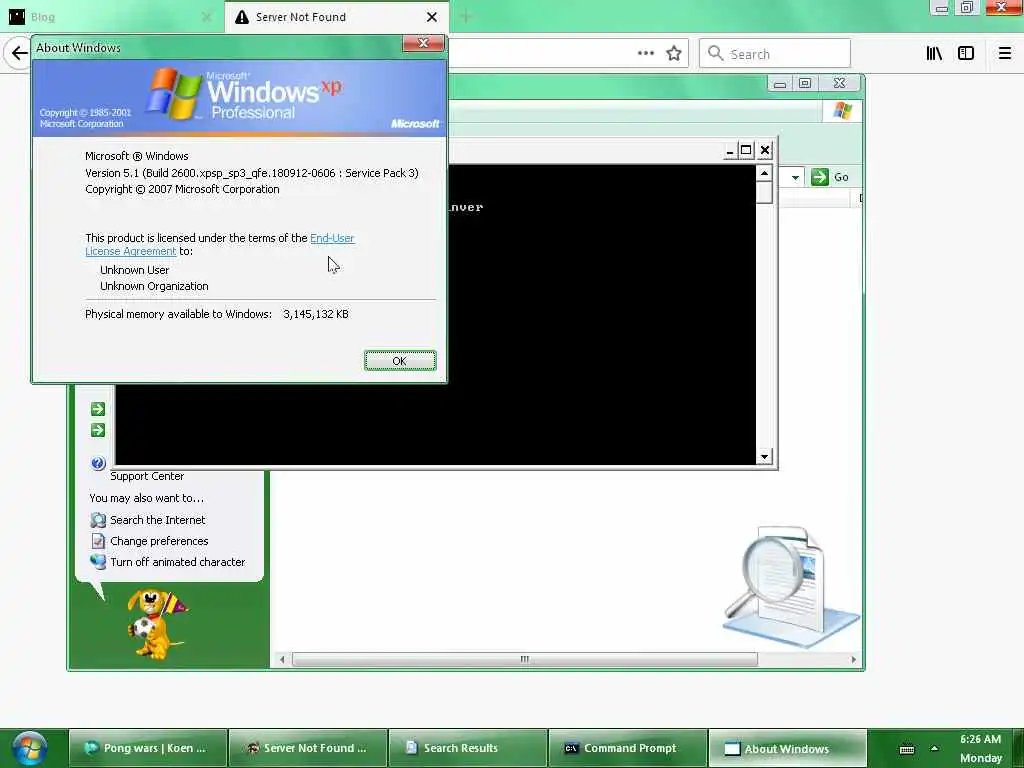The width and height of the screenshot is (1024, 768).
Task: Open a new tab with plus button
Action: tap(466, 17)
